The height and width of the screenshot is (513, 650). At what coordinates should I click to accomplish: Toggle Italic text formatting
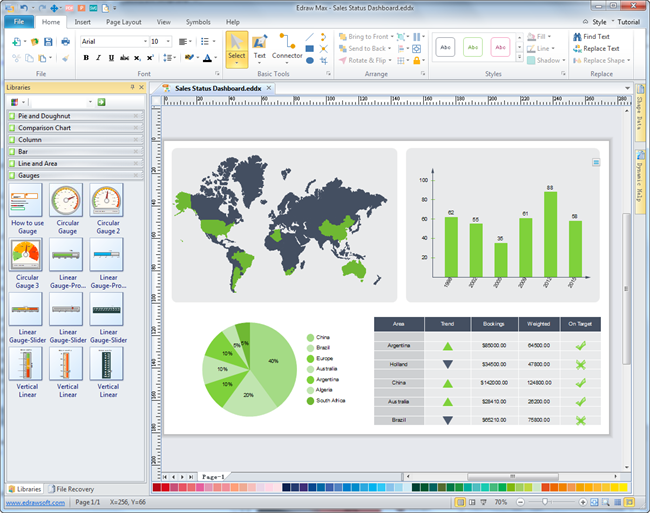click(x=99, y=58)
